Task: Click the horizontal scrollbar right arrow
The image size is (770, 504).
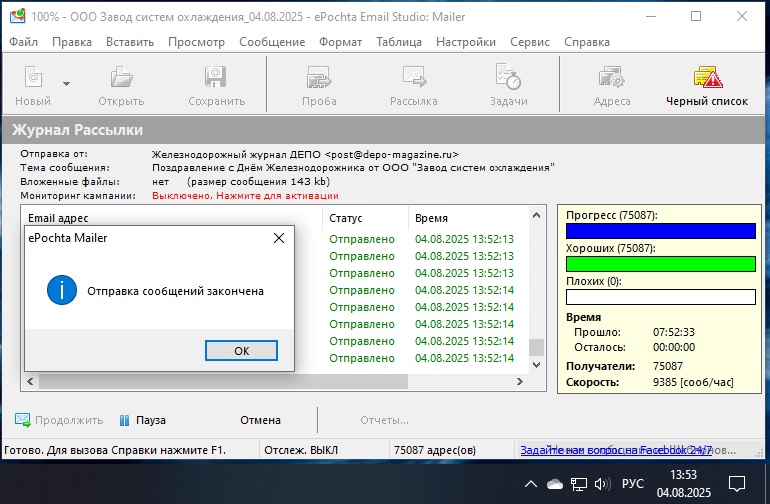Action: (520, 382)
